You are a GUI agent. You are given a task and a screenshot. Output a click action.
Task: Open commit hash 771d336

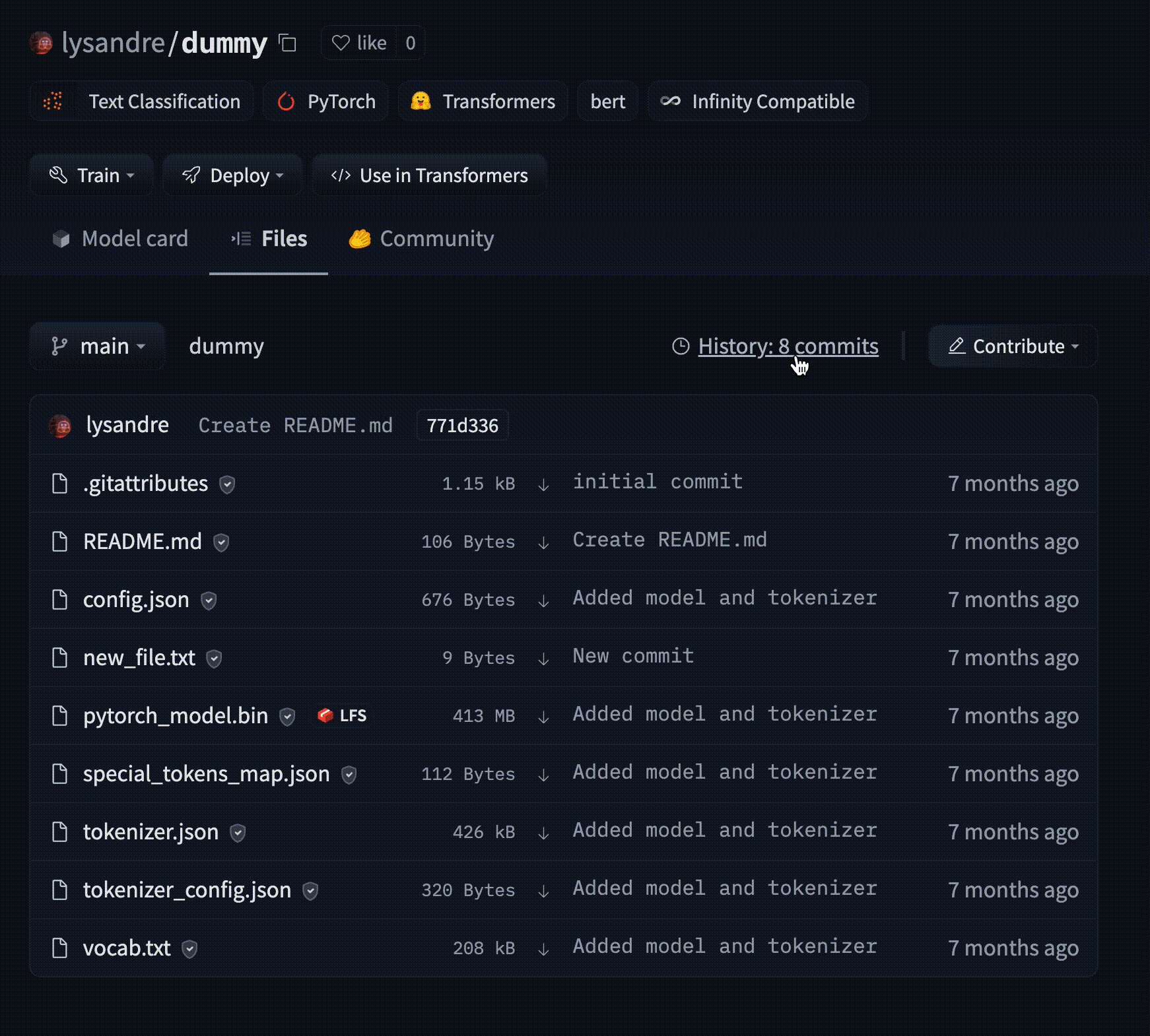click(462, 426)
